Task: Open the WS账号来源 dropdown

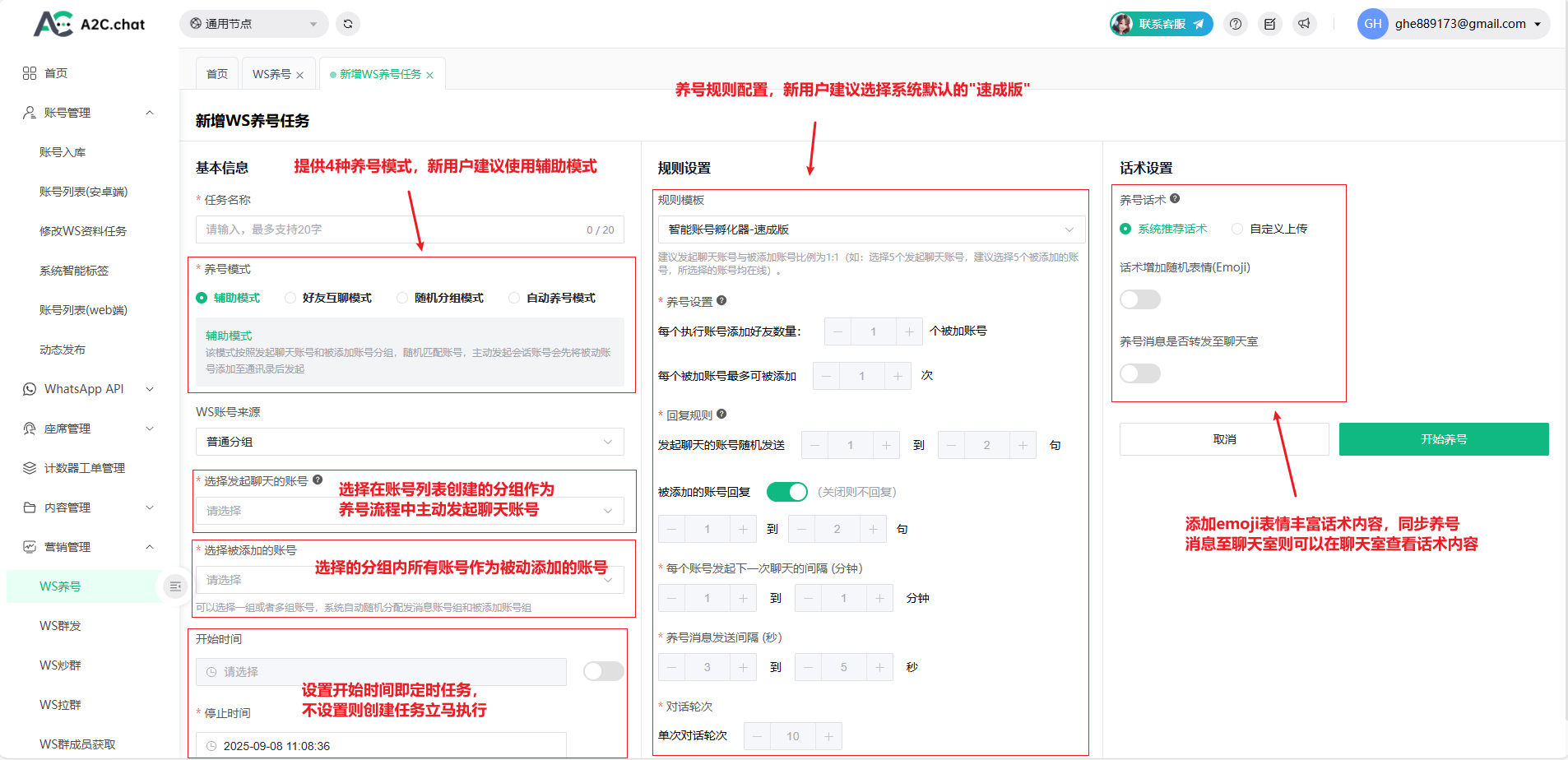Action: tap(409, 442)
